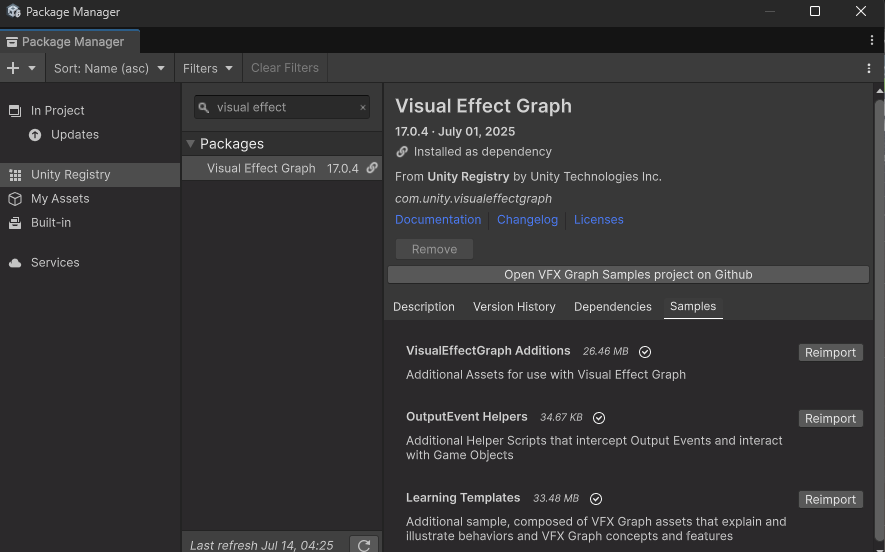
Task: Click the Services cloud icon
Action: tap(15, 263)
